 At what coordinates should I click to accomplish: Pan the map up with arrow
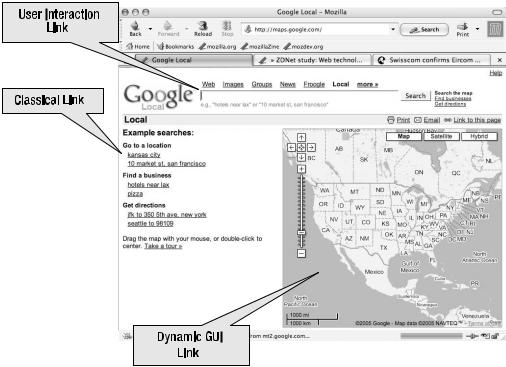tap(301, 137)
